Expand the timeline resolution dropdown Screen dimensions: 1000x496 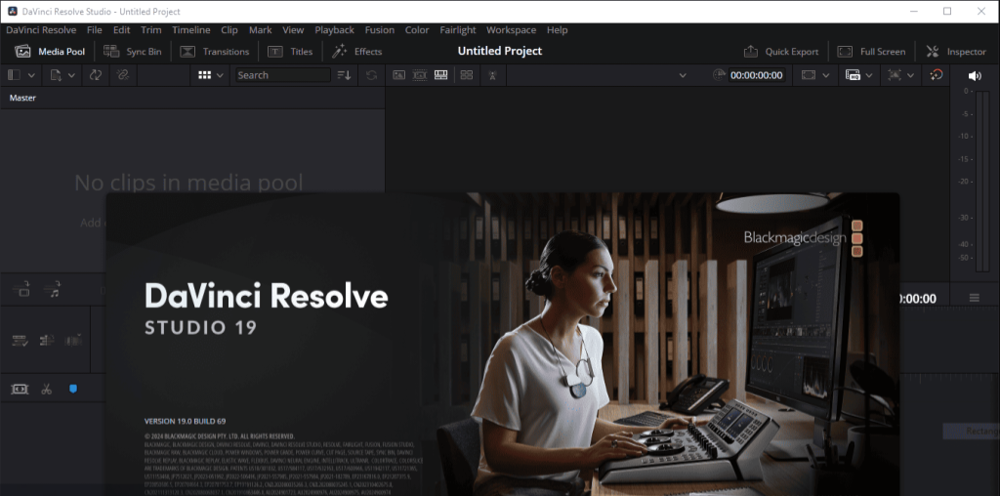(x=816, y=75)
